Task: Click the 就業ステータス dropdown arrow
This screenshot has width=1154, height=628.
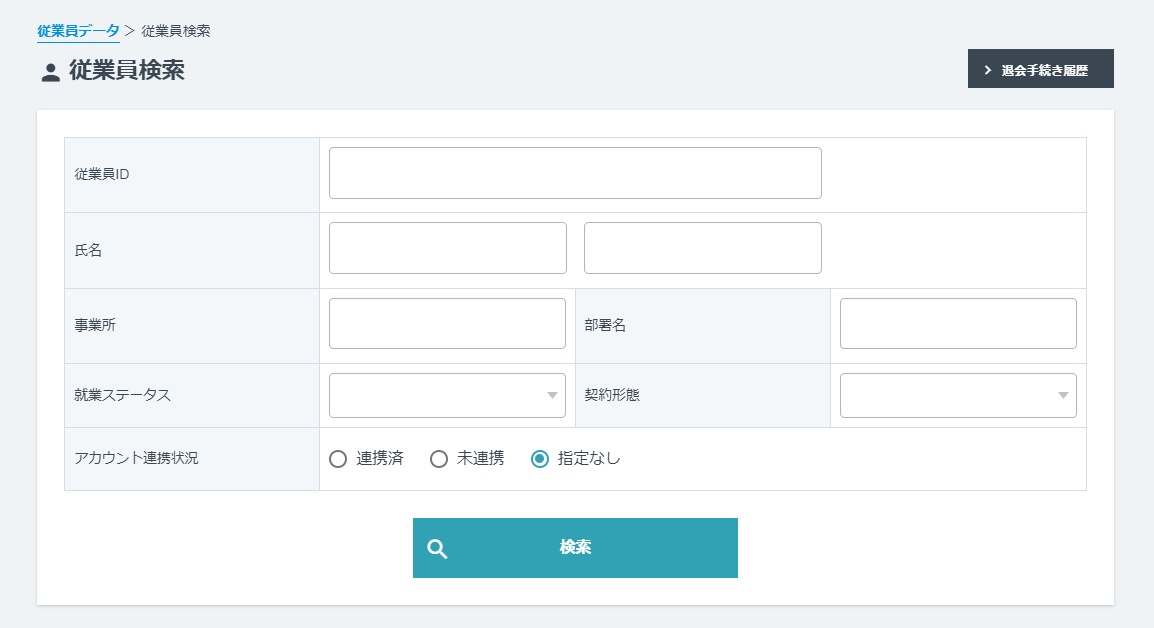Action: pos(552,395)
